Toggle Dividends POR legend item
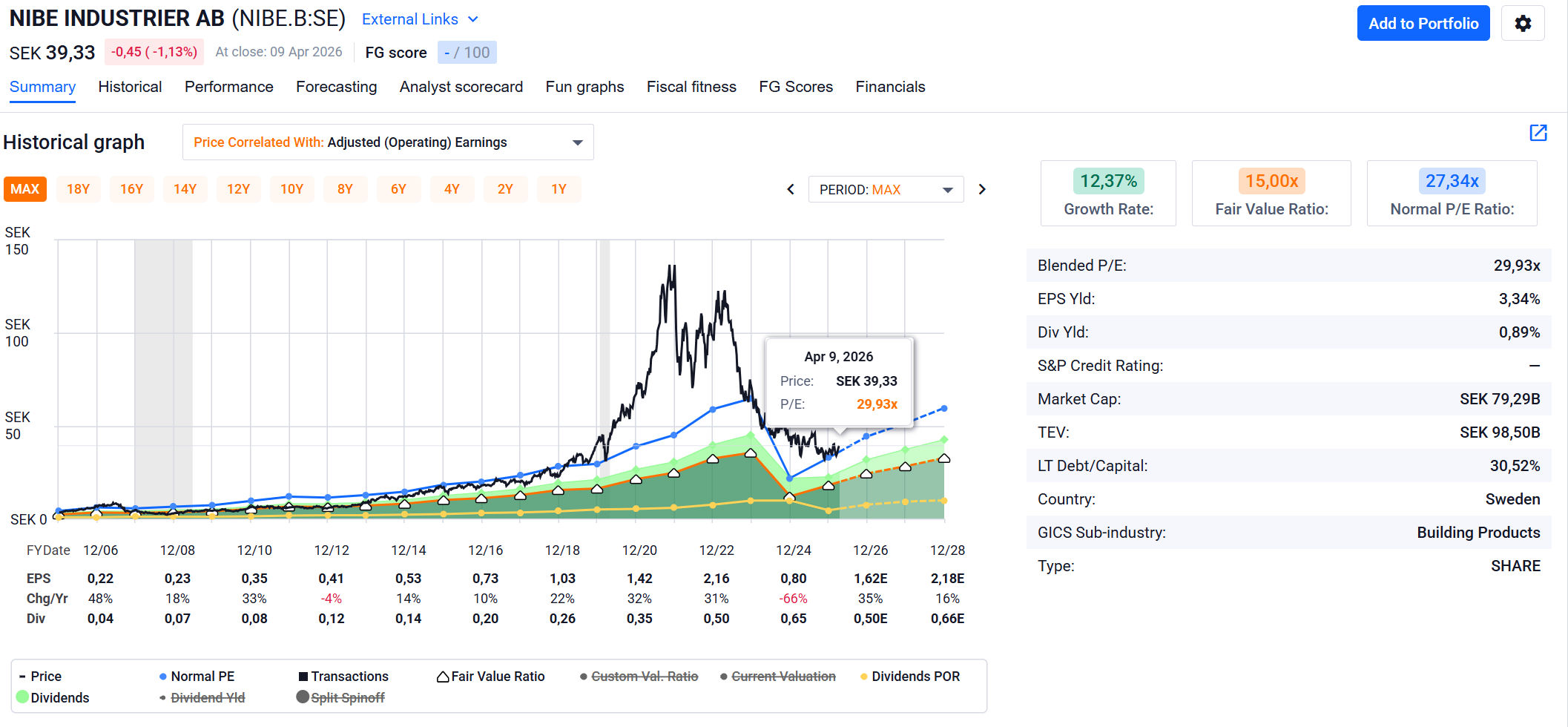Image resolution: width=1568 pixels, height=727 pixels. tap(910, 676)
